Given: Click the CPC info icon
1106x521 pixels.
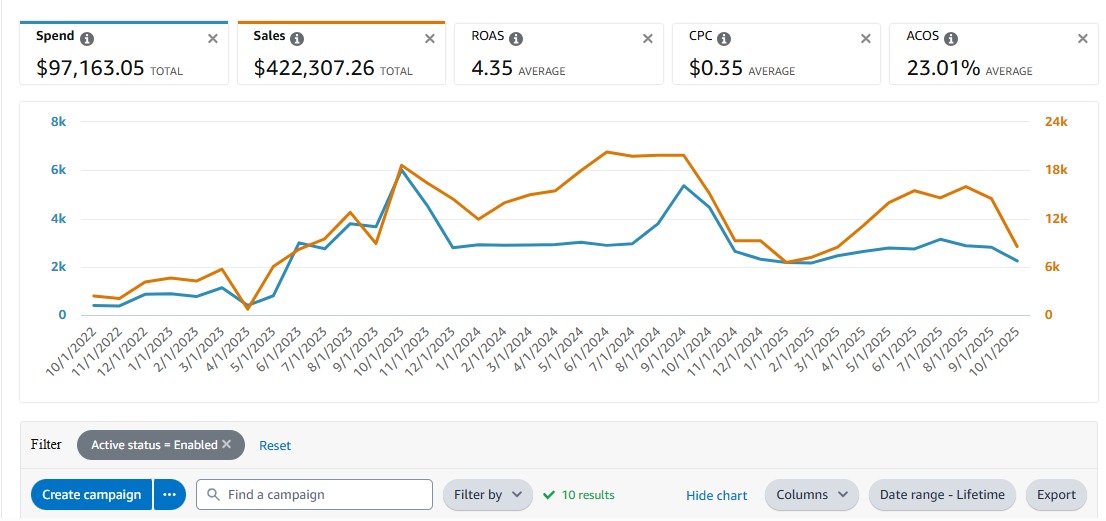Looking at the screenshot, I should click(724, 38).
